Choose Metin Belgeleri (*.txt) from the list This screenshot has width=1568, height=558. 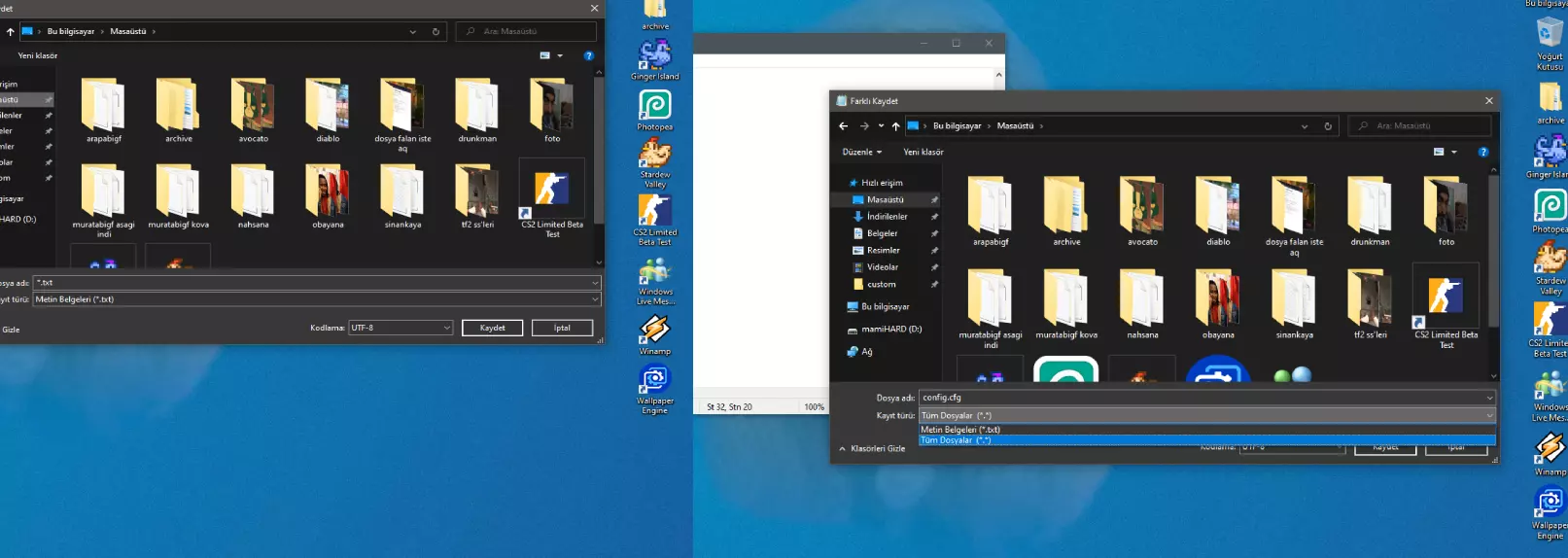[960, 430]
